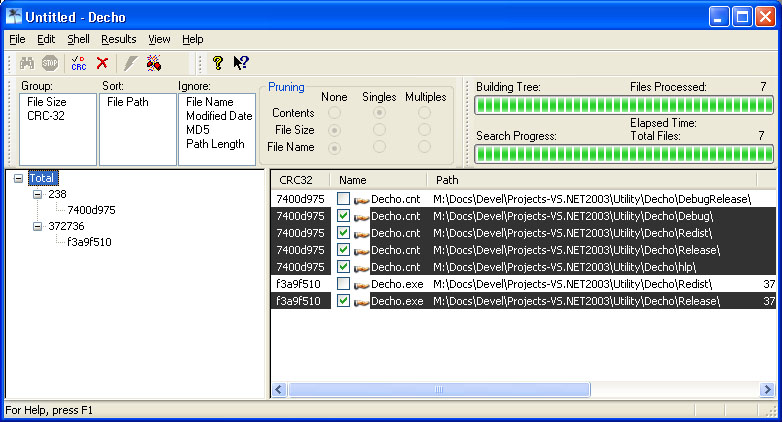Image resolution: width=782 pixels, height=422 pixels.
Task: Check the Decho.exe Redist row checkbox
Action: pos(343,283)
